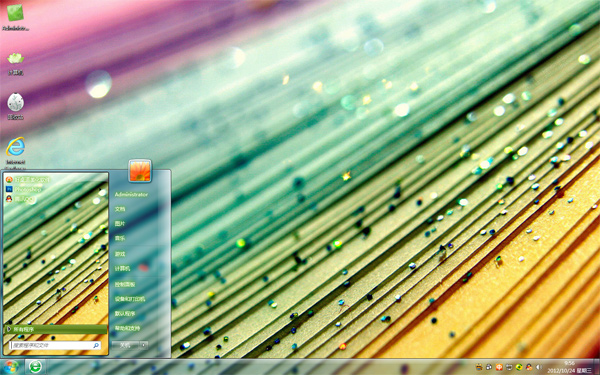Open 游戏 (Games) in Start menu
Viewport: 600px width, 375px height.
click(x=120, y=254)
